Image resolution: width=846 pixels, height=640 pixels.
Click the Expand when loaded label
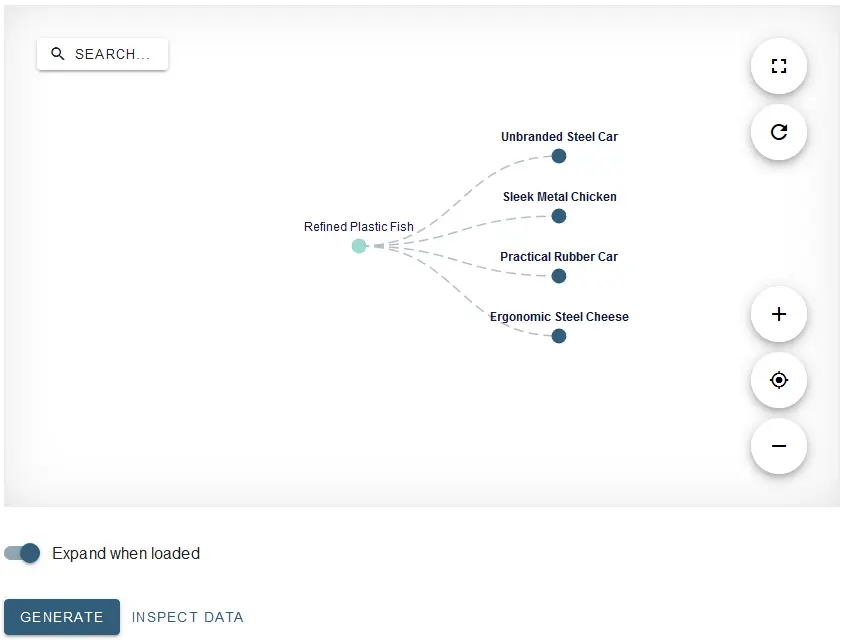[126, 554]
